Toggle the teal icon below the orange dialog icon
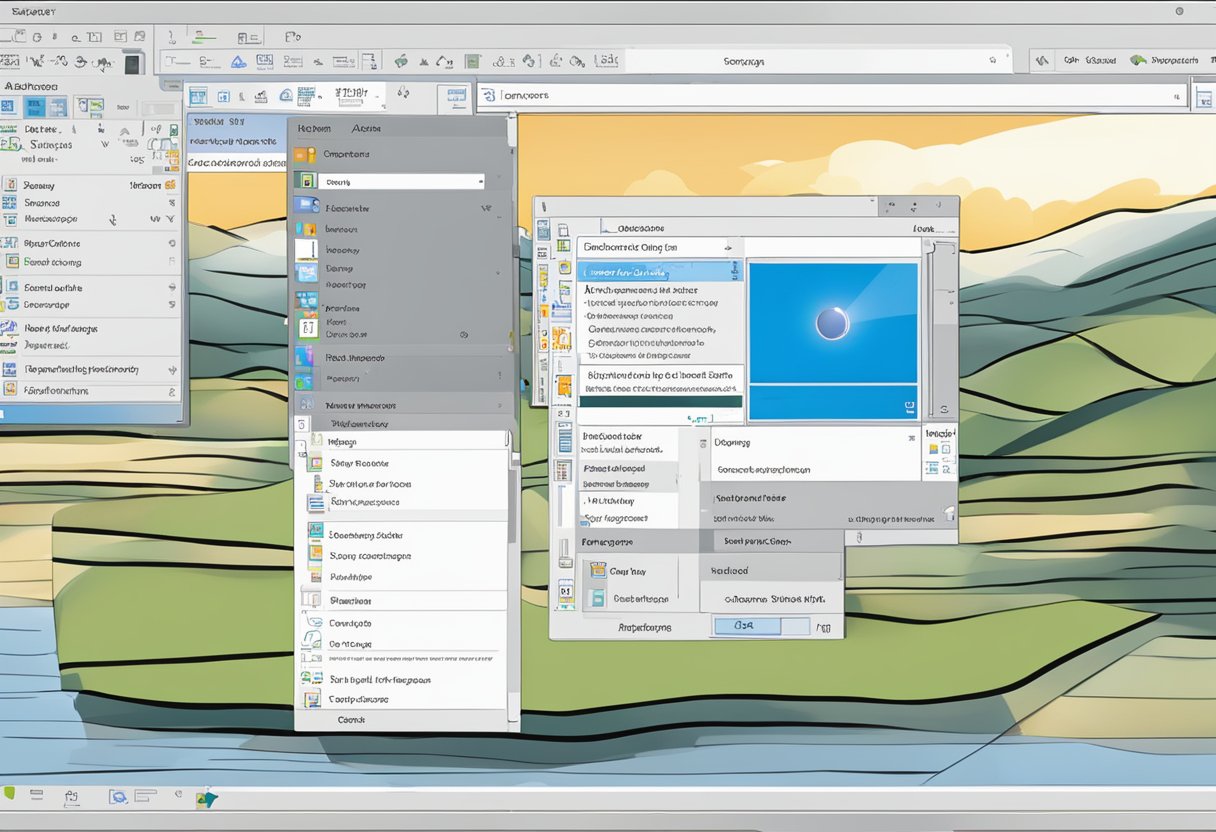Image resolution: width=1216 pixels, height=832 pixels. [597, 598]
